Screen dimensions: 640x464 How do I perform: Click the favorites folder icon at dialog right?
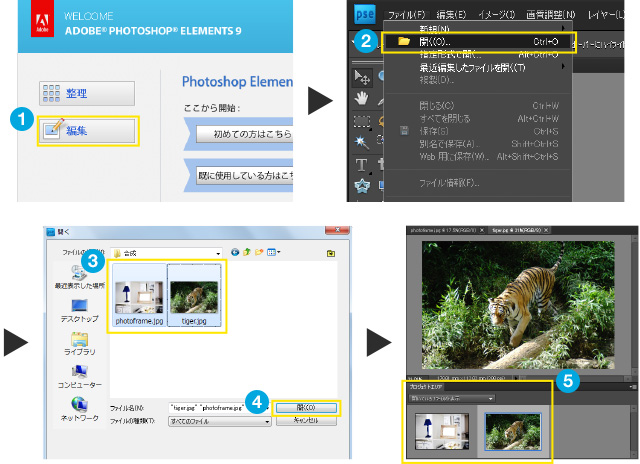point(331,253)
